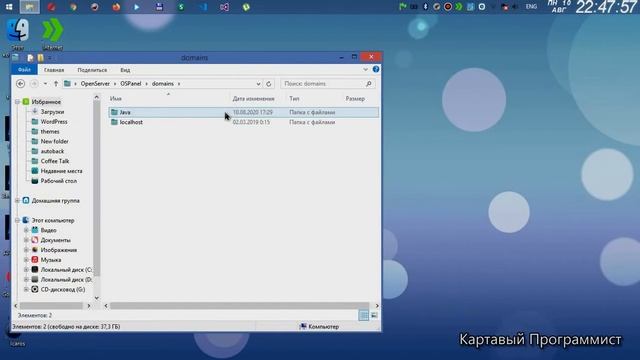Click the properties quick access toolbar icon
Viewport: 640px width, 360px height.
30,58
